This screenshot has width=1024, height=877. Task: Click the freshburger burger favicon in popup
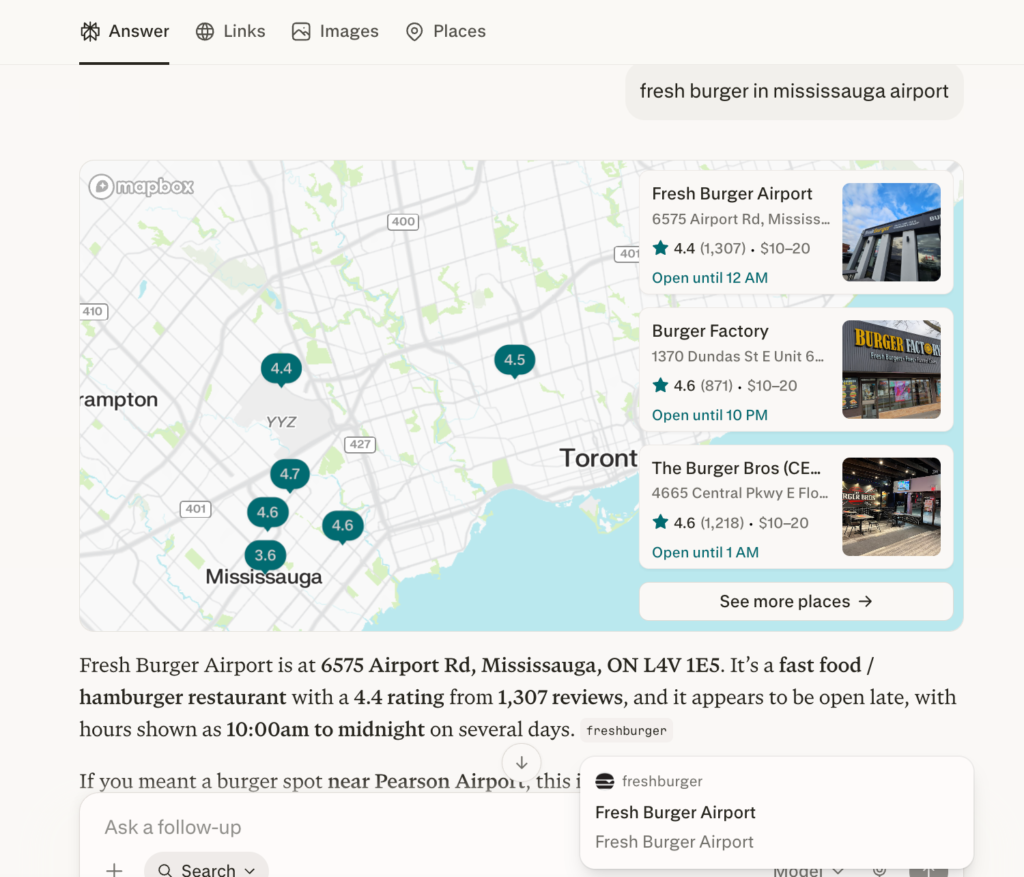tap(605, 781)
